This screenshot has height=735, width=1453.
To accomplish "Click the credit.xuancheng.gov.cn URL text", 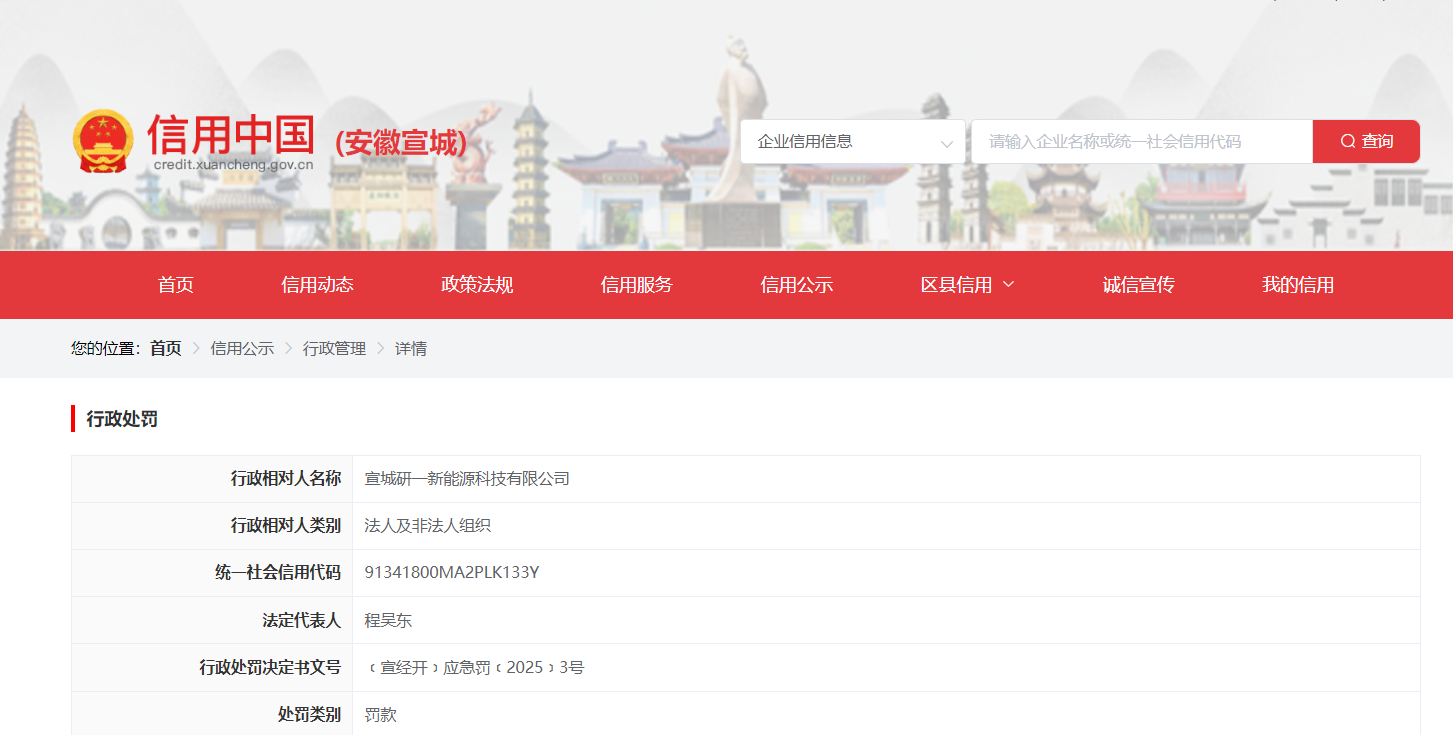I will pos(234,165).
